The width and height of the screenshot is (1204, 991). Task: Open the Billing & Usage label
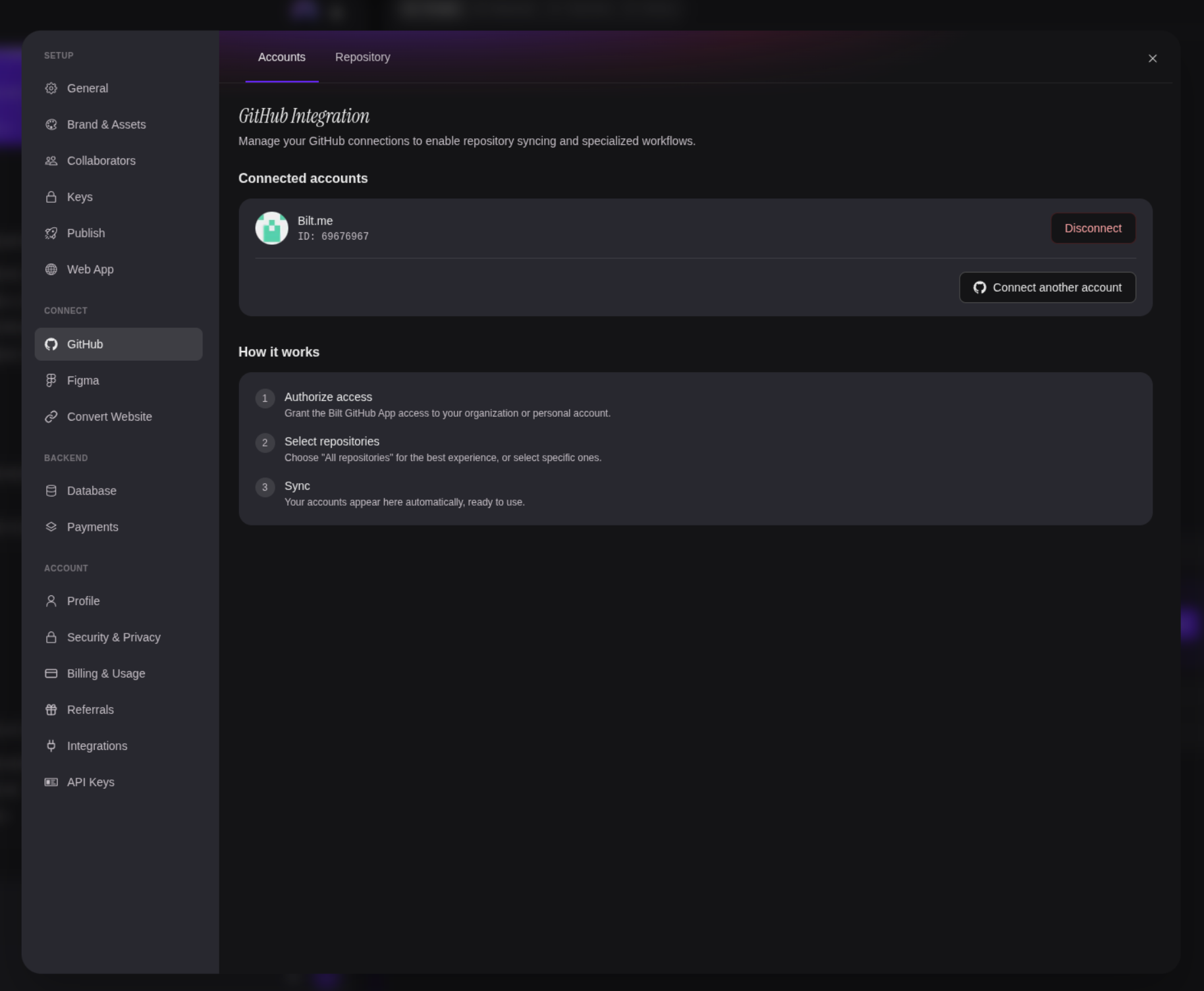click(106, 674)
